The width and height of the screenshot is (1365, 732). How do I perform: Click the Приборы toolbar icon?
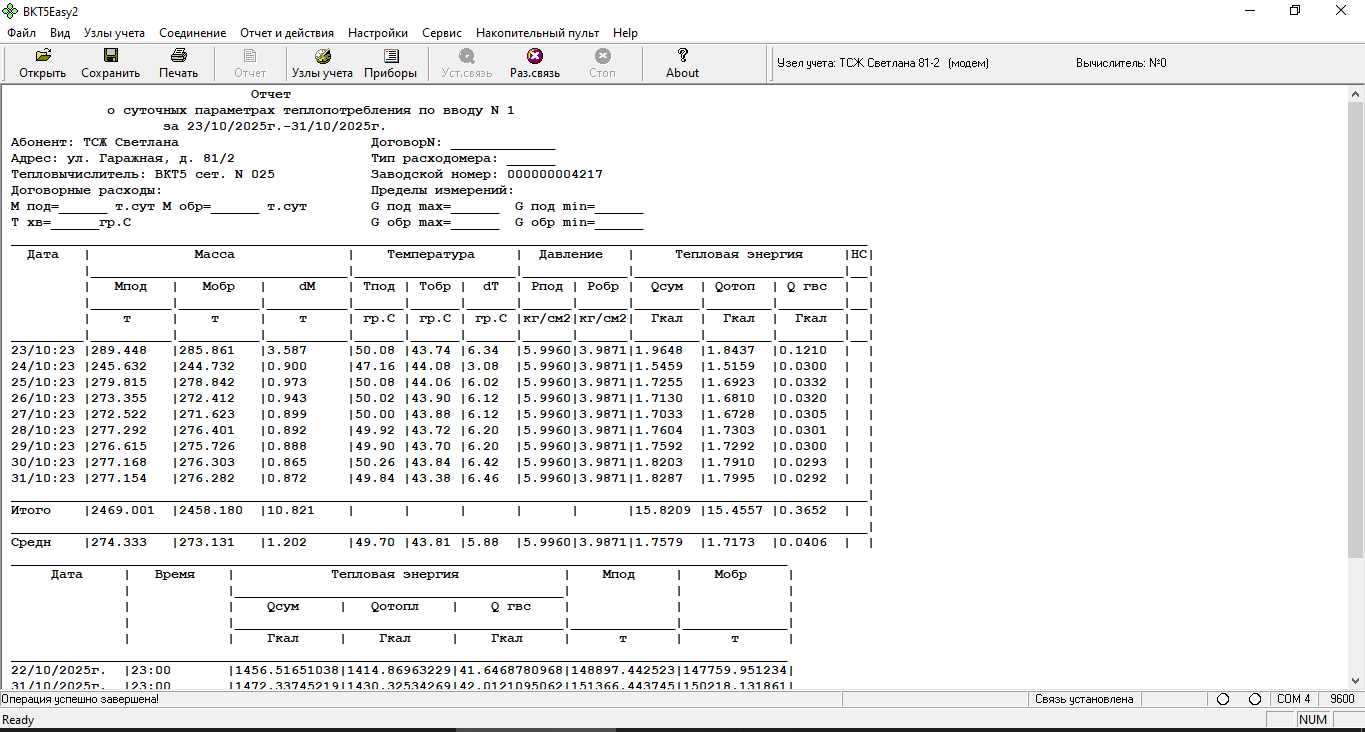tap(391, 63)
